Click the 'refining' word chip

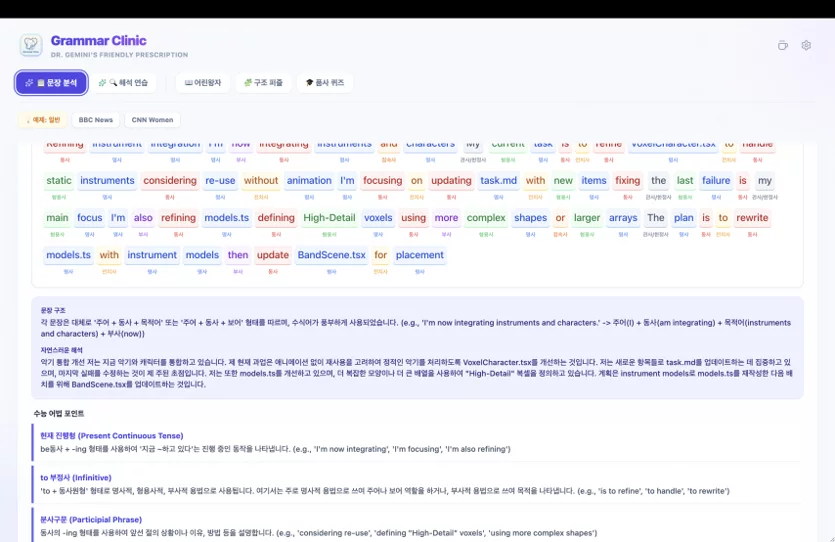(178, 218)
